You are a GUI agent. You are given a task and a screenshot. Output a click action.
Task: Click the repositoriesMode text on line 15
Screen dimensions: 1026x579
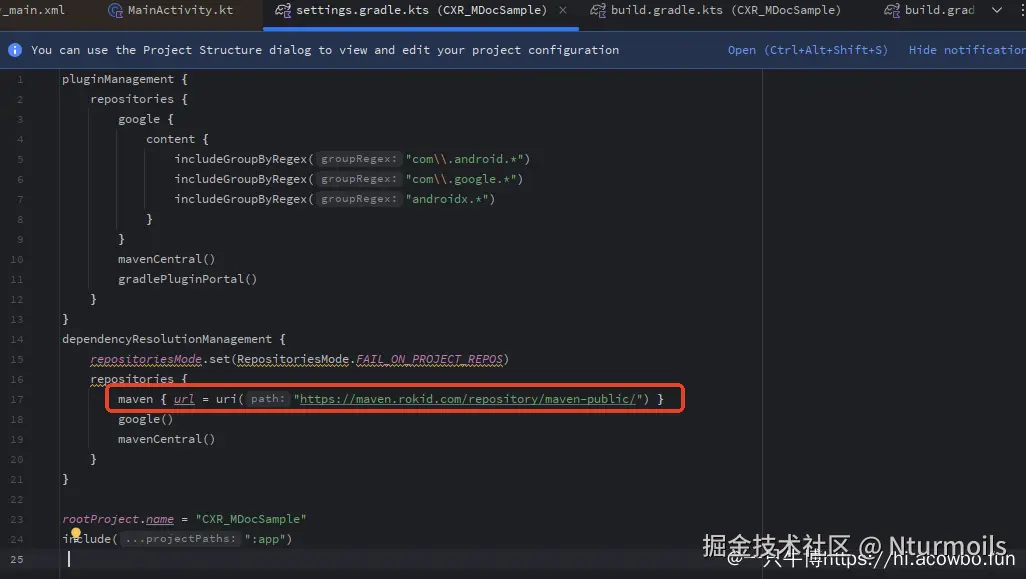[146, 359]
